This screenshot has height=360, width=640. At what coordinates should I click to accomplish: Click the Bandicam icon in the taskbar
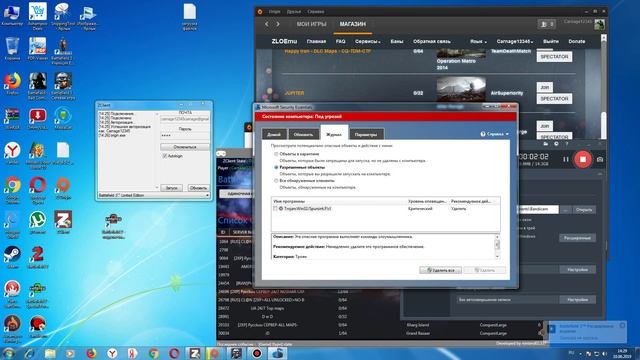click(x=257, y=353)
